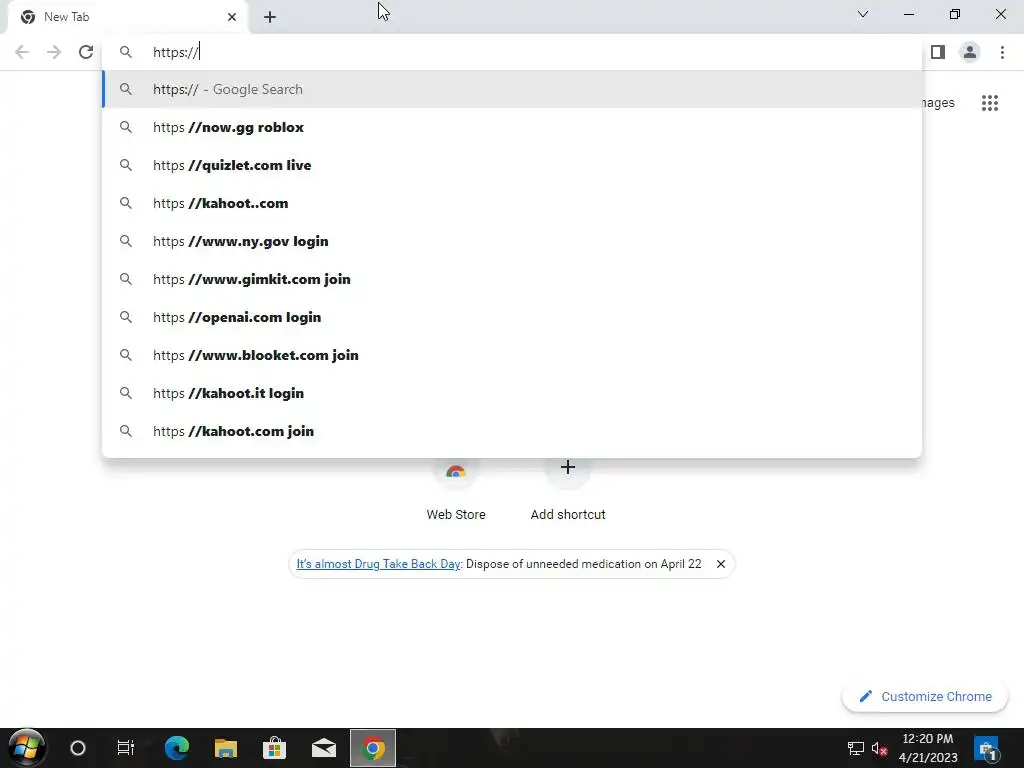Choose the '//kahoot.it login' suggestion

point(512,393)
